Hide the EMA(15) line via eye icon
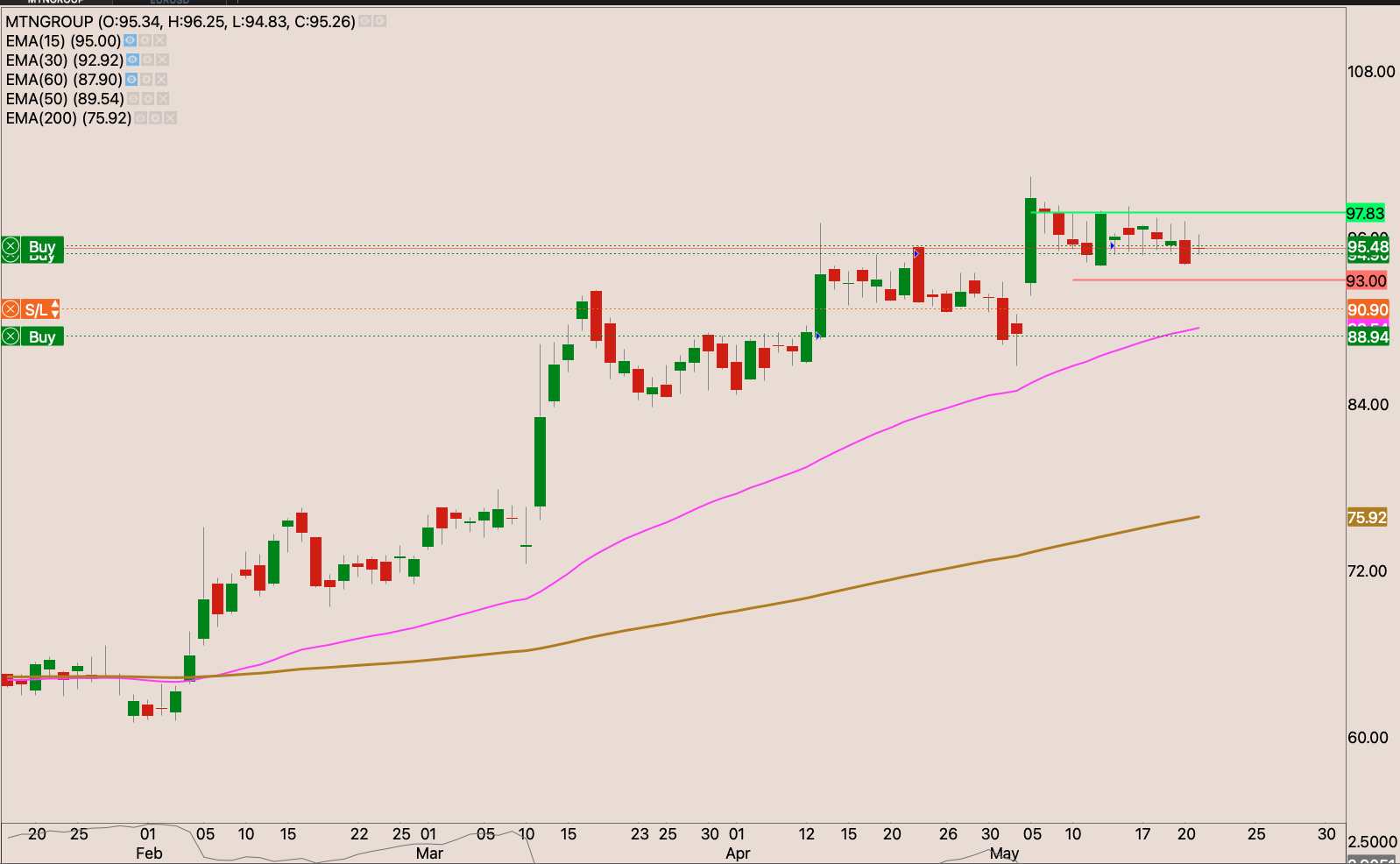Viewport: 1400px width, 864px height. [x=130, y=41]
